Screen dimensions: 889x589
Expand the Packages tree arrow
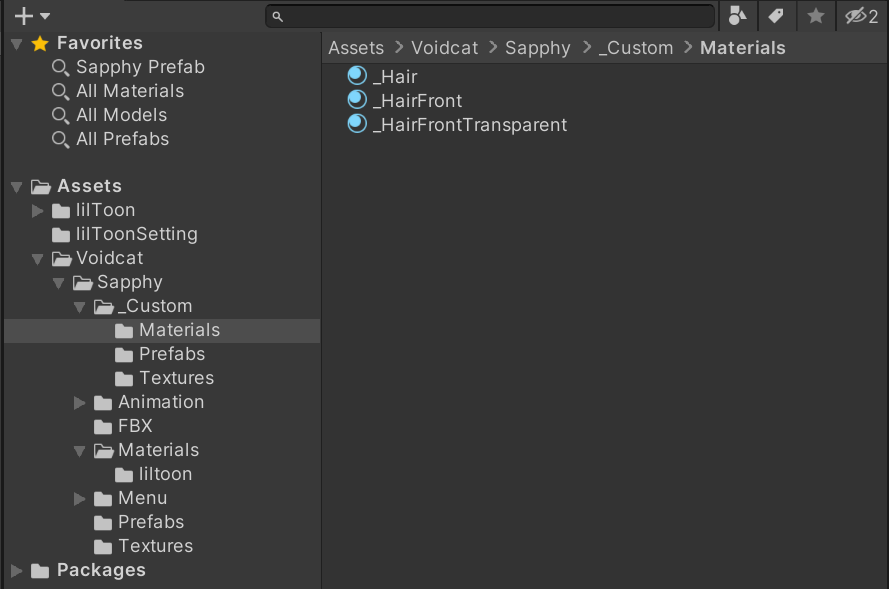[x=17, y=570]
